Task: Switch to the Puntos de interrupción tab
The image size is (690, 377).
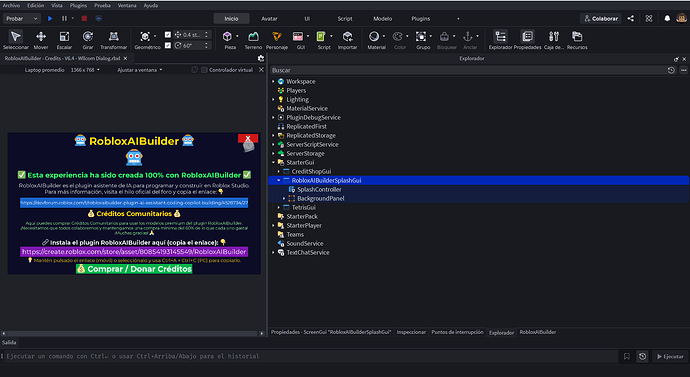Action: 457,332
